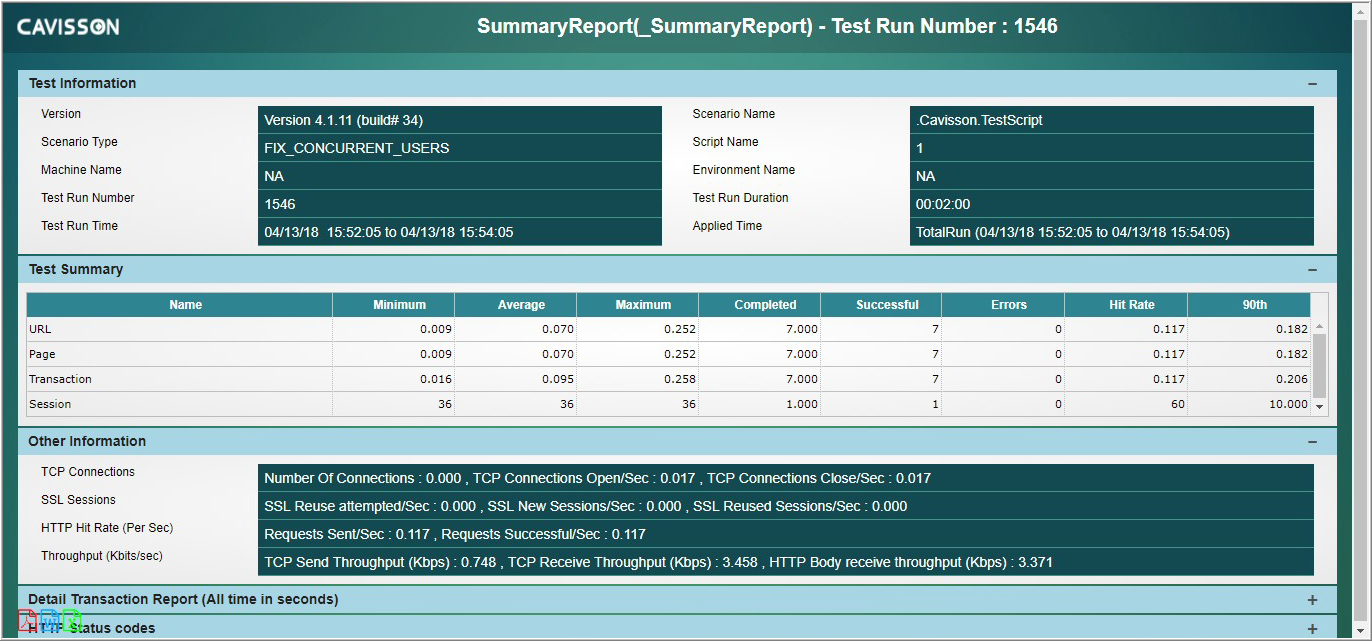1372x641 pixels.
Task: Select the Session row in summary table
Action: coord(50,405)
